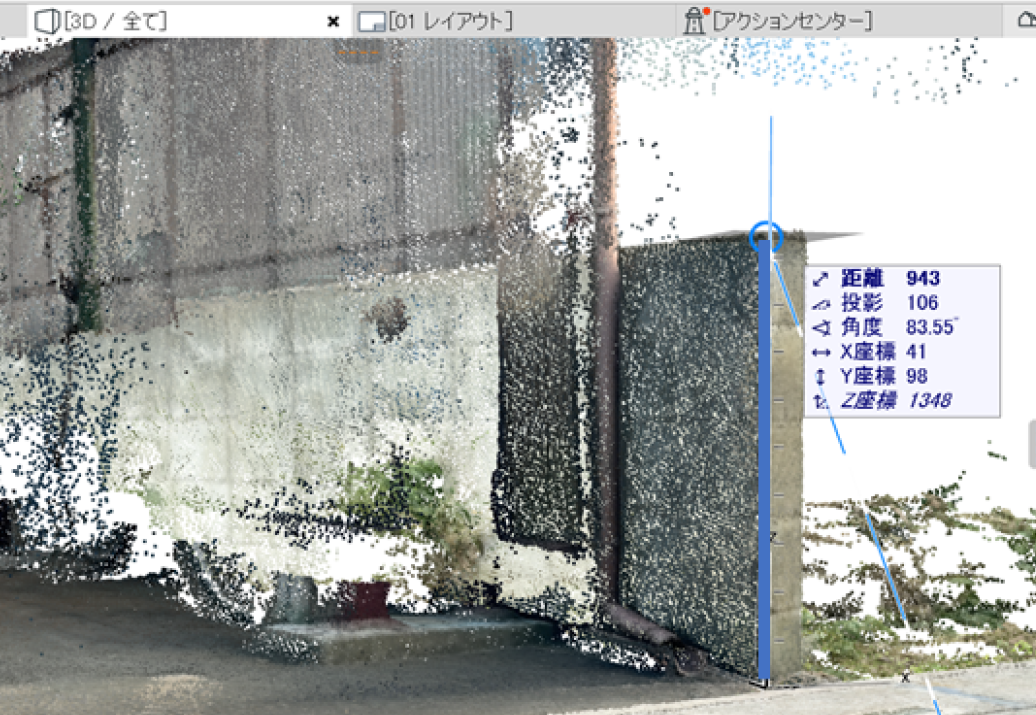Close the [3D / 全て] tab
The width and height of the screenshot is (1036, 715).
(333, 21)
